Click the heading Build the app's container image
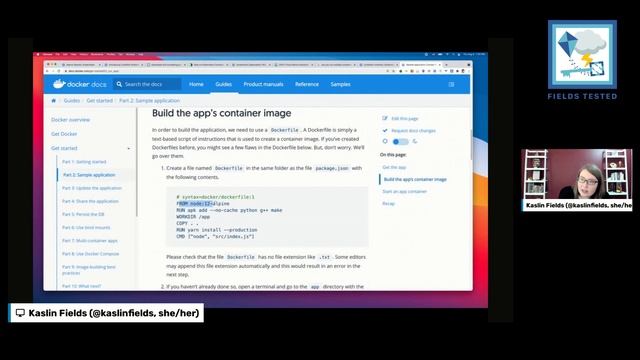The image size is (640, 360). click(x=222, y=113)
